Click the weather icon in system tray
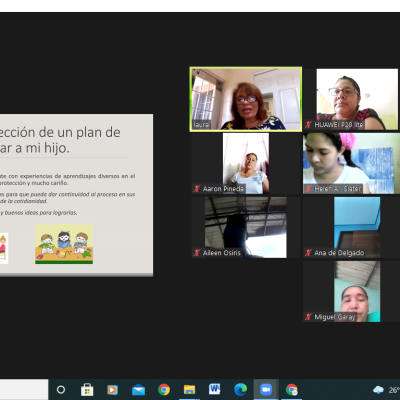 (x=378, y=389)
